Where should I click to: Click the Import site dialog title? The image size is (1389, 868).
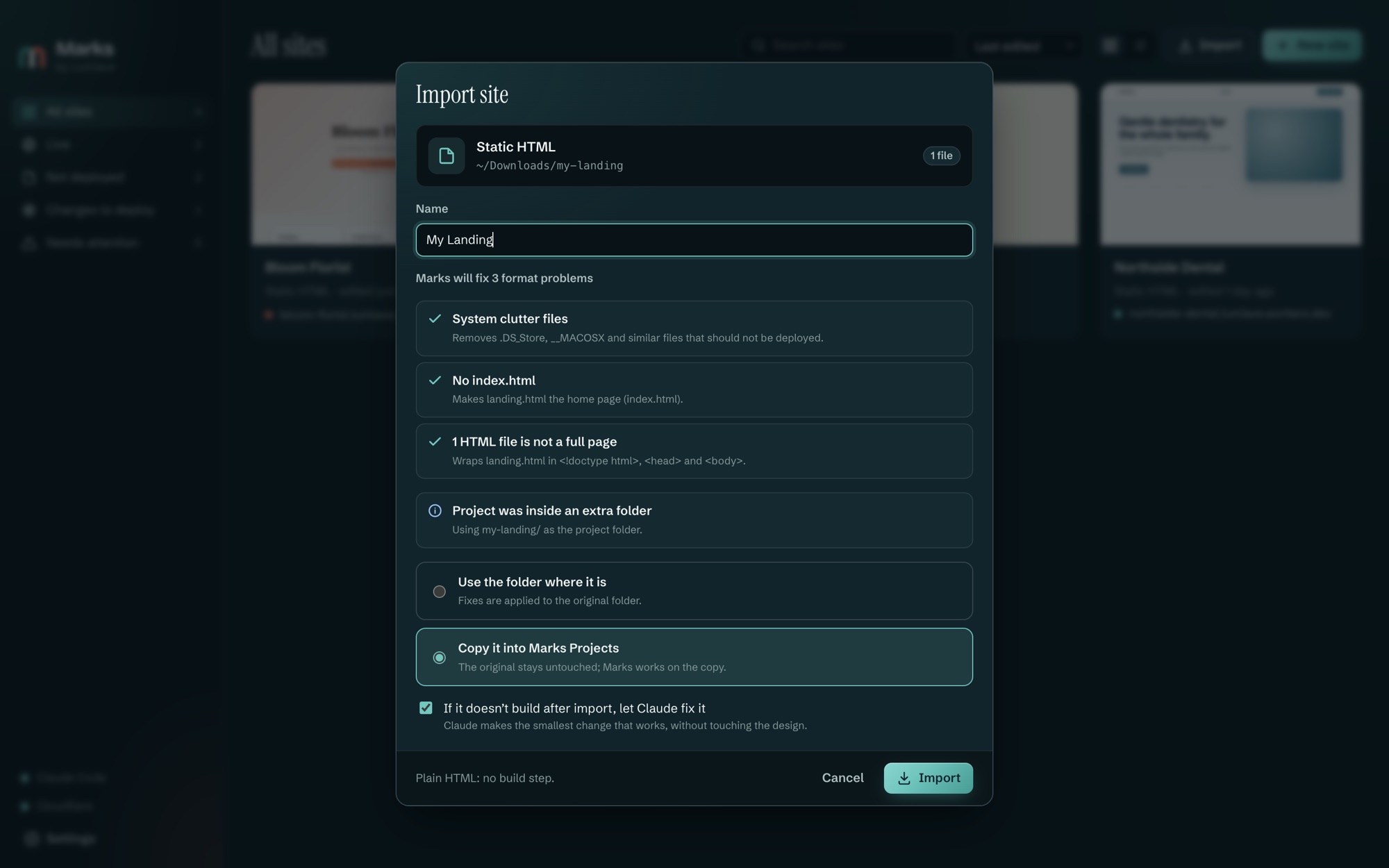click(x=462, y=94)
